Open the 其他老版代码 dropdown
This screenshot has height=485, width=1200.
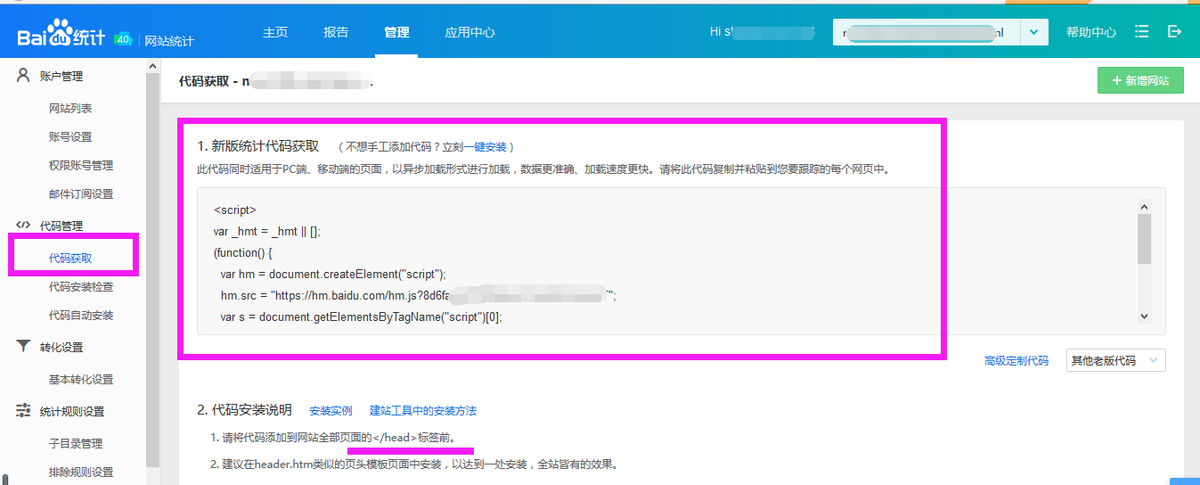[x=1116, y=360]
